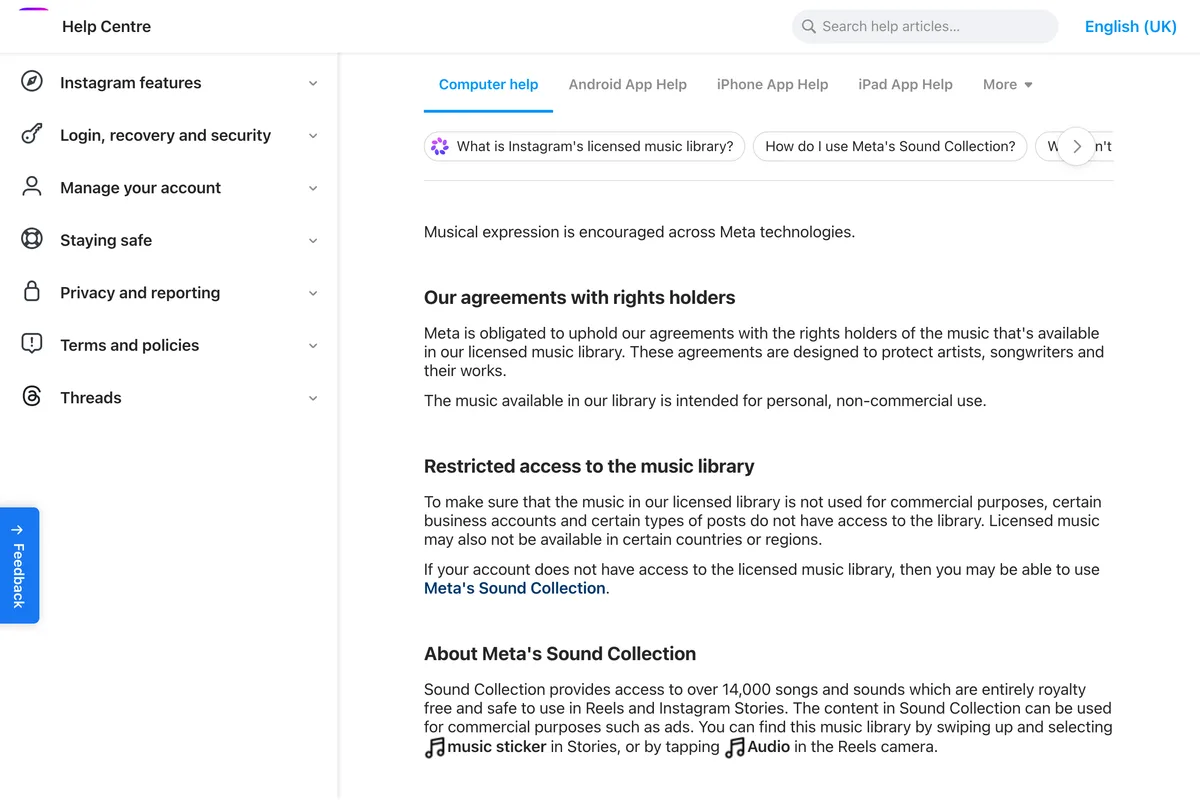Click 'What is Instagram's licensed music library?' chip
This screenshot has height=800, width=1200.
(584, 146)
